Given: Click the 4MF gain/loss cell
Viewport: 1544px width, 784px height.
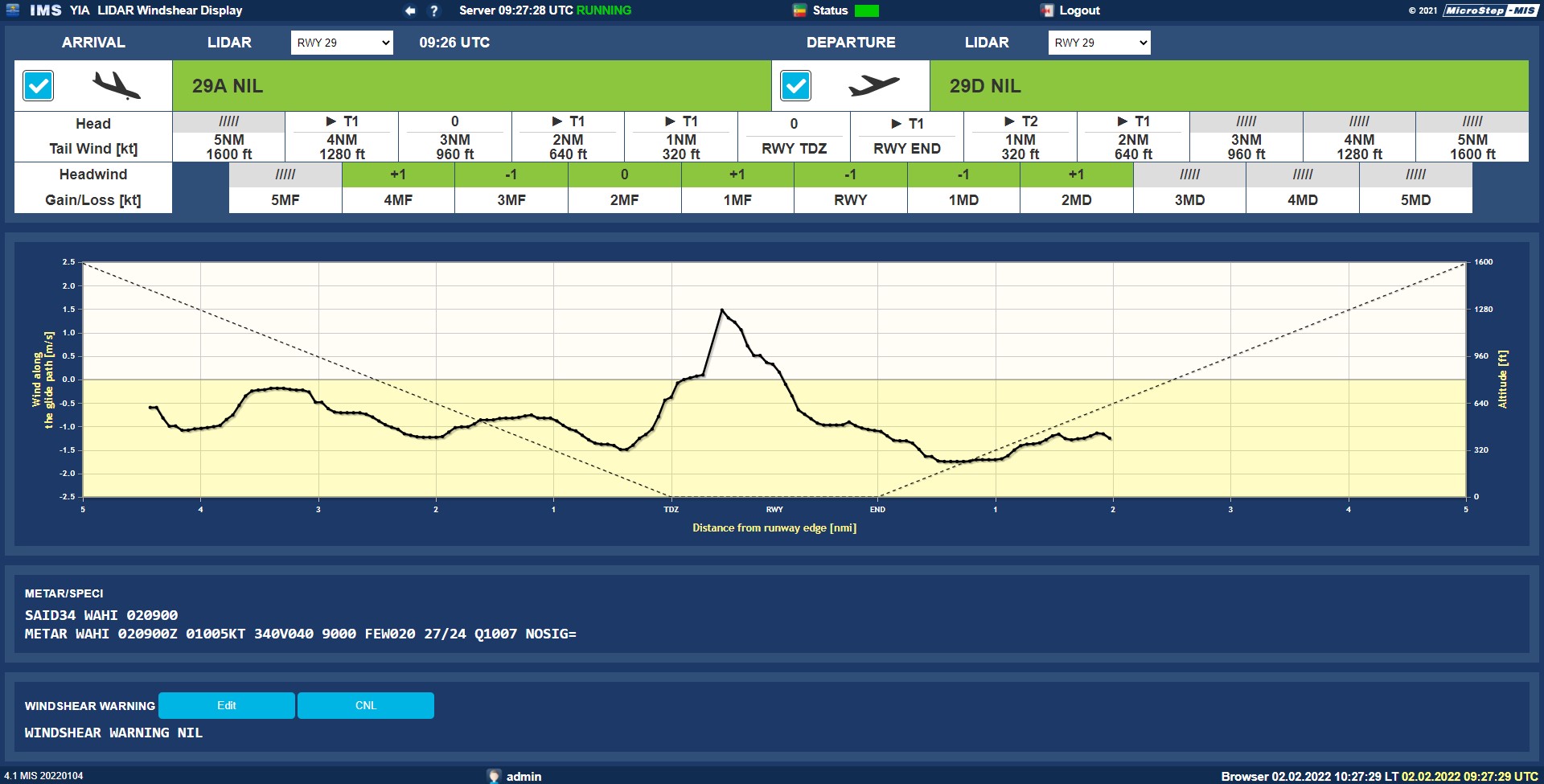Looking at the screenshot, I should (x=398, y=187).
